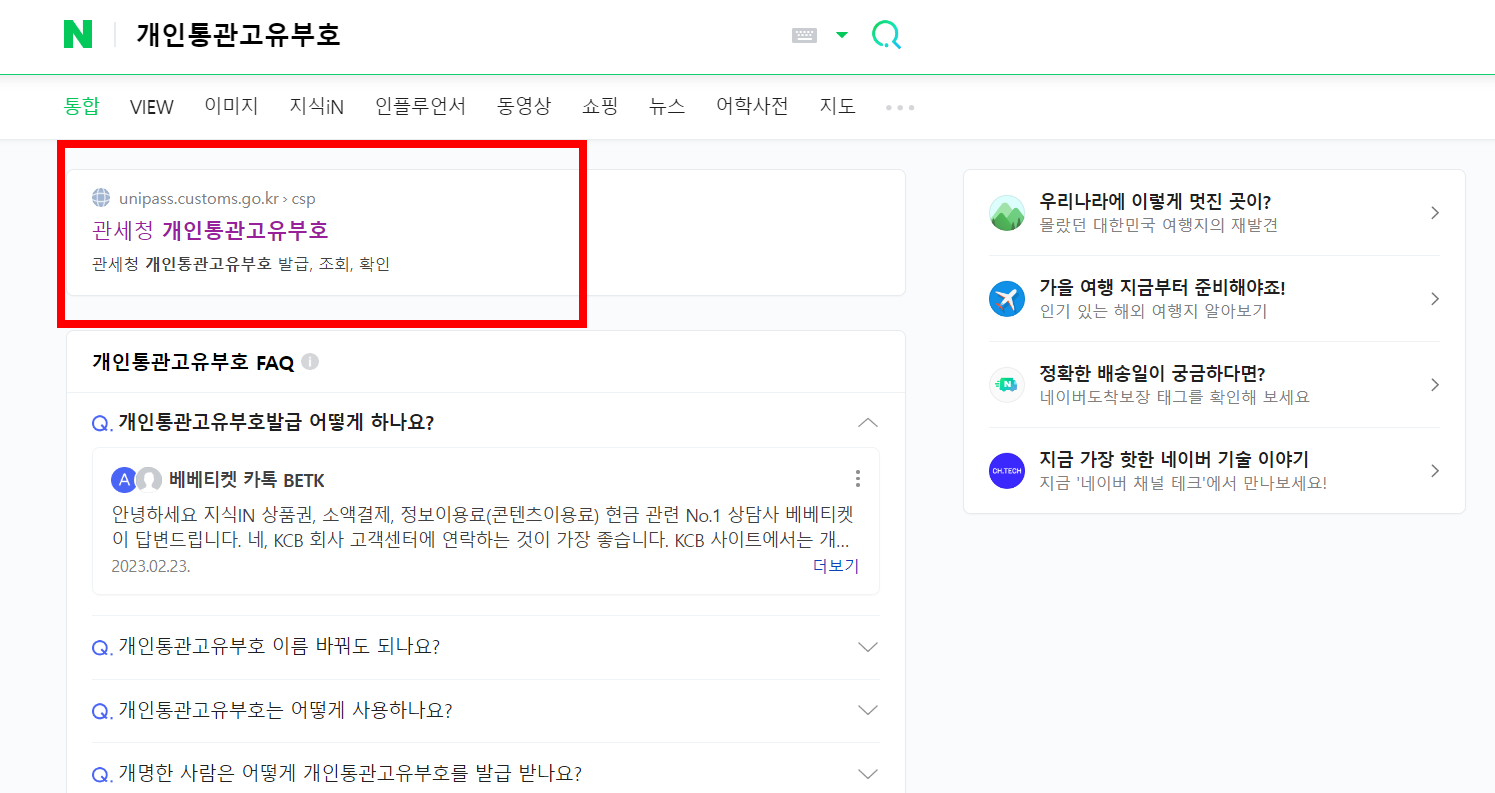Switch to the 이미지 tab

coord(231,106)
